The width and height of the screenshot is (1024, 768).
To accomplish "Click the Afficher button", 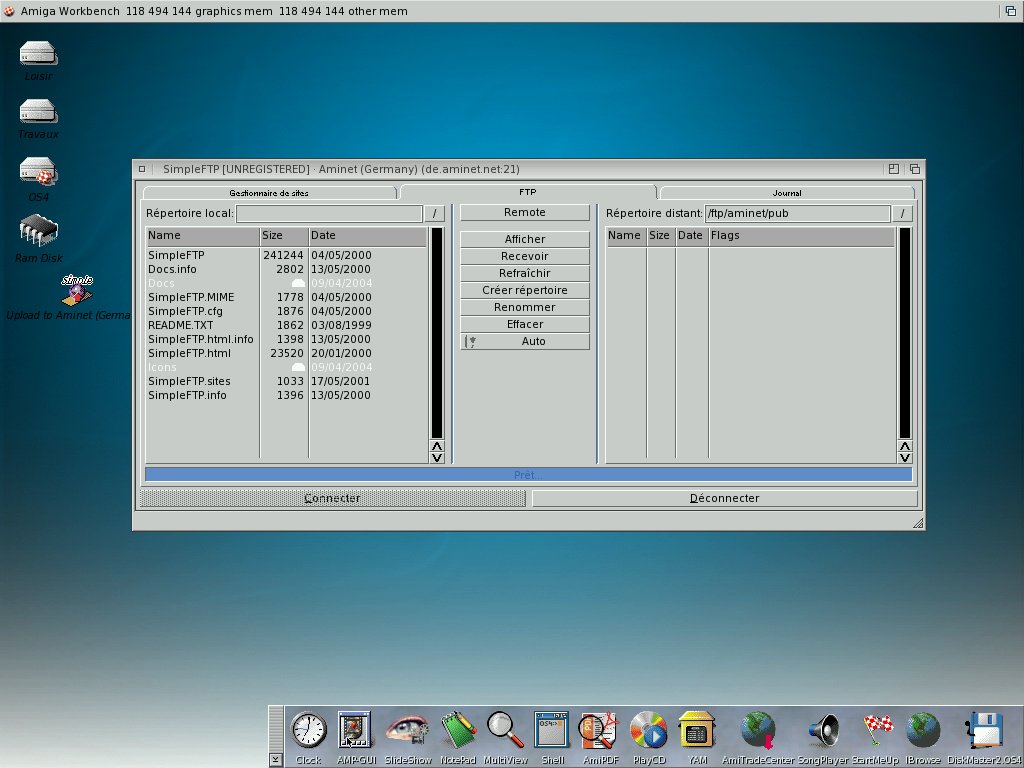I will (525, 239).
